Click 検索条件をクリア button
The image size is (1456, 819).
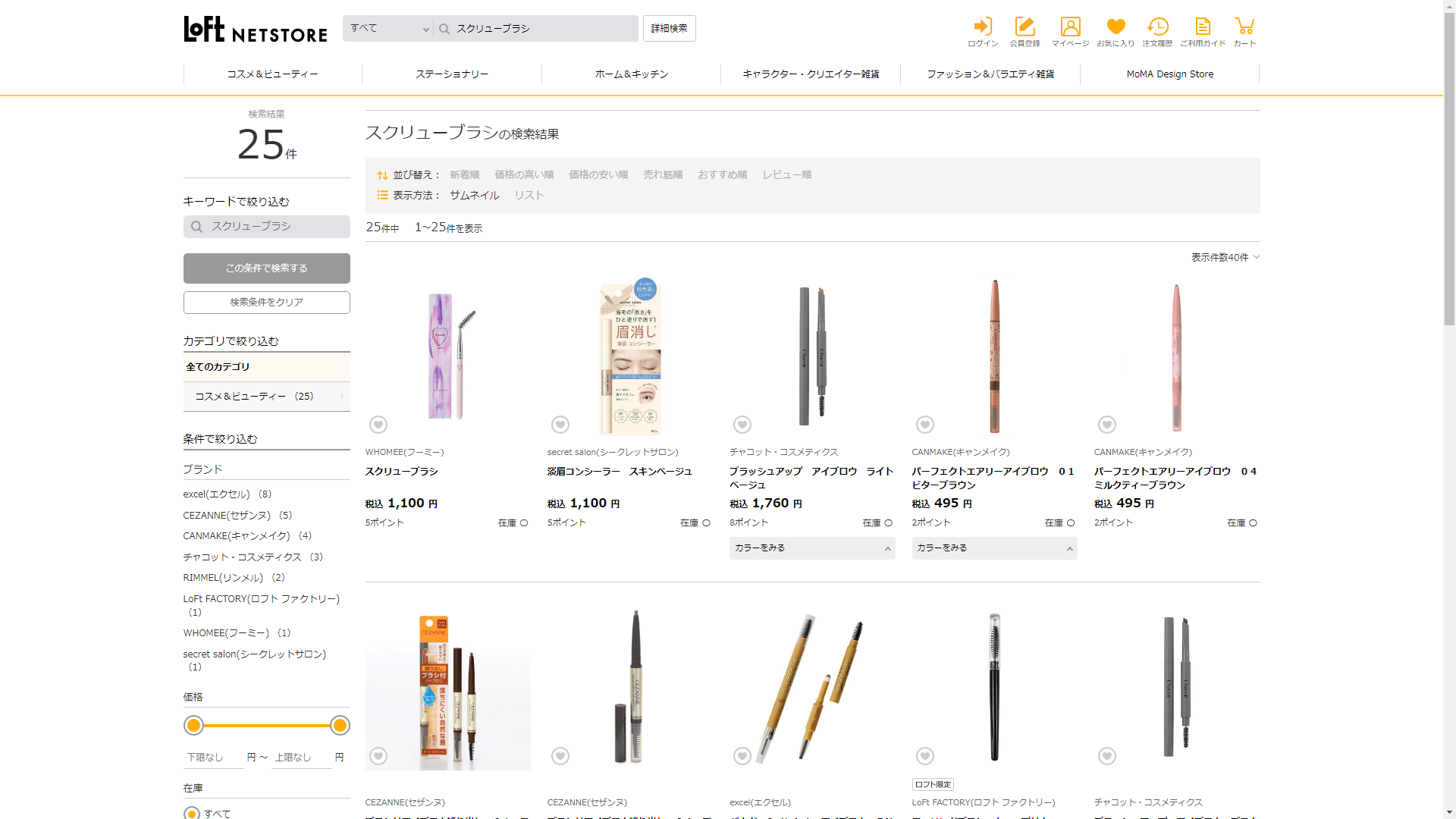266,302
